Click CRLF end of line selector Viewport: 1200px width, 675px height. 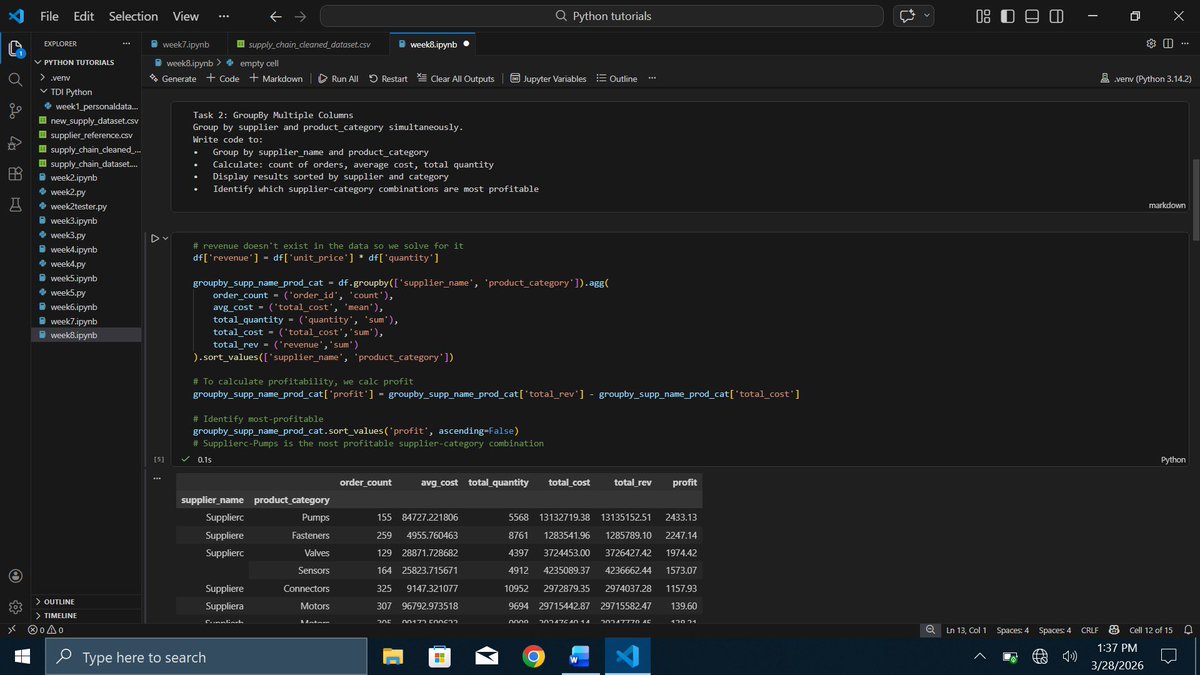(x=1090, y=630)
